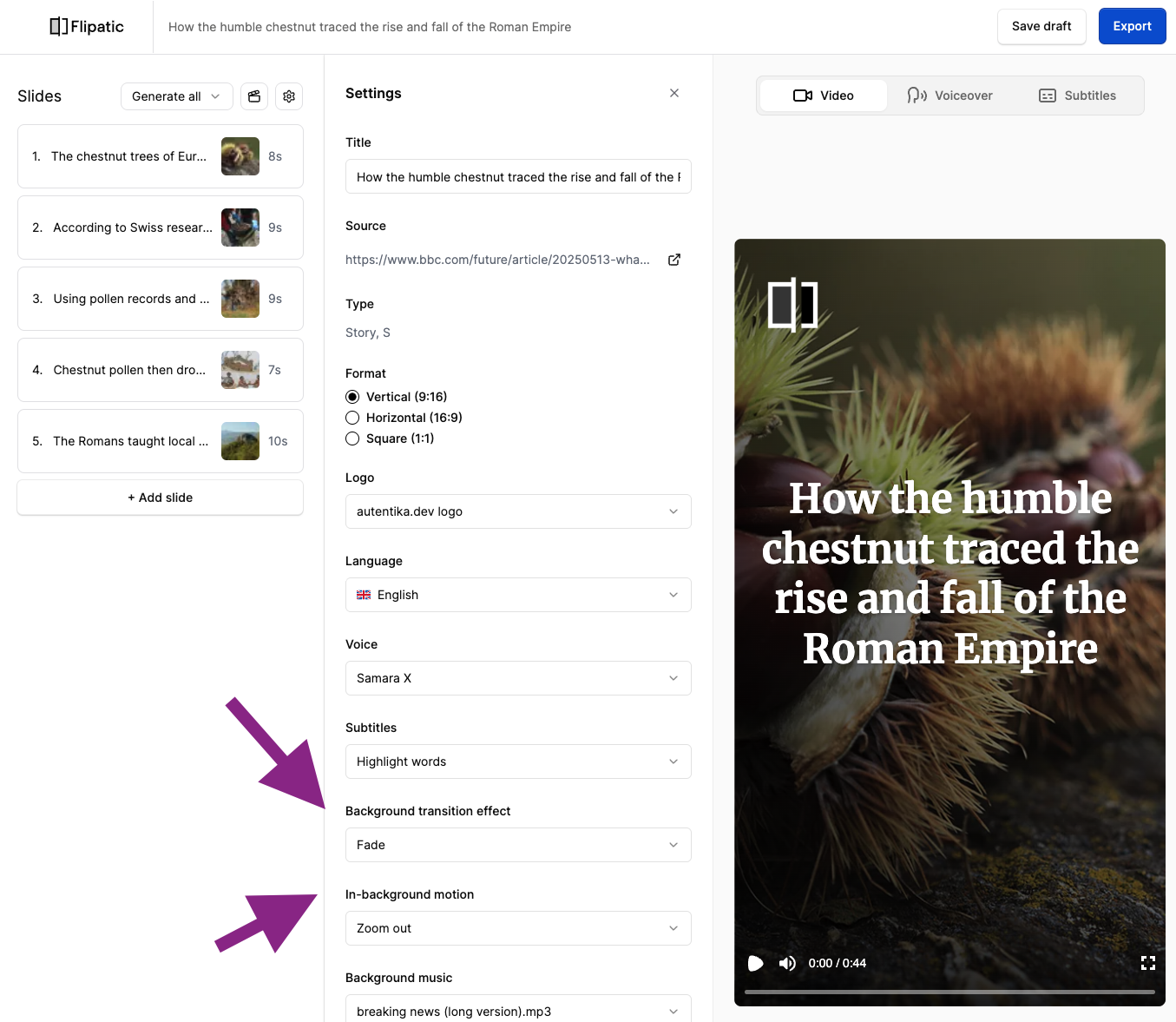Open the BBC source URL link

(x=497, y=260)
